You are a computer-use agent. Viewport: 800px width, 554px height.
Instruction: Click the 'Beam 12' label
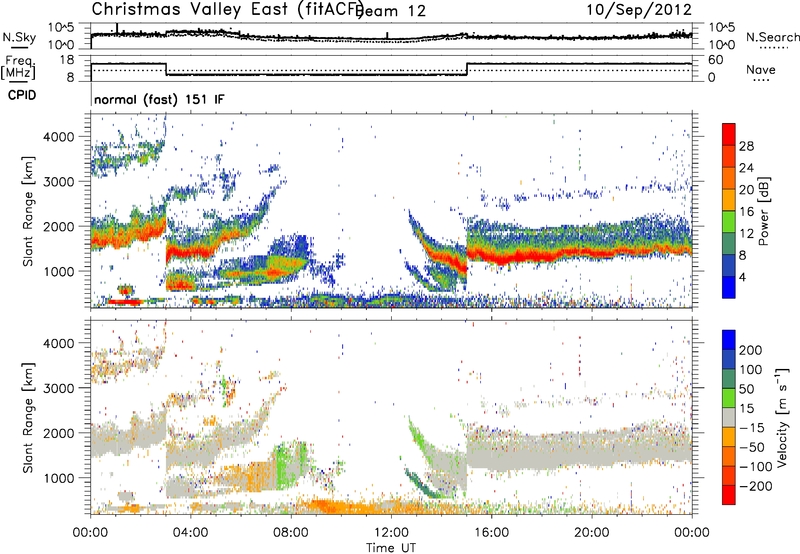390,11
